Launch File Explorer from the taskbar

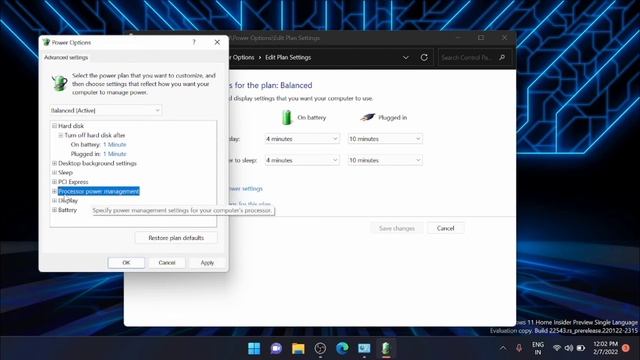pyautogui.click(x=298, y=348)
